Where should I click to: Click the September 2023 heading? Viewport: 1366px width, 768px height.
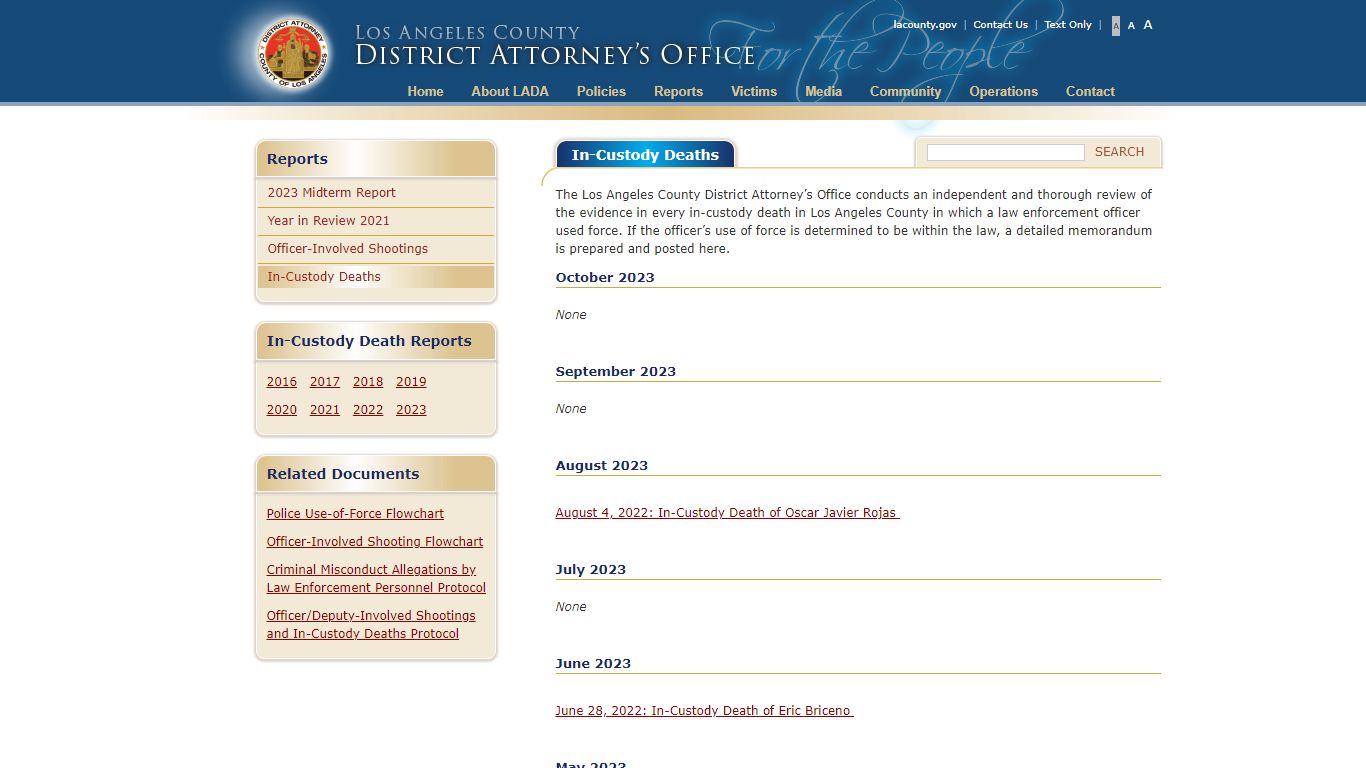pyautogui.click(x=616, y=372)
